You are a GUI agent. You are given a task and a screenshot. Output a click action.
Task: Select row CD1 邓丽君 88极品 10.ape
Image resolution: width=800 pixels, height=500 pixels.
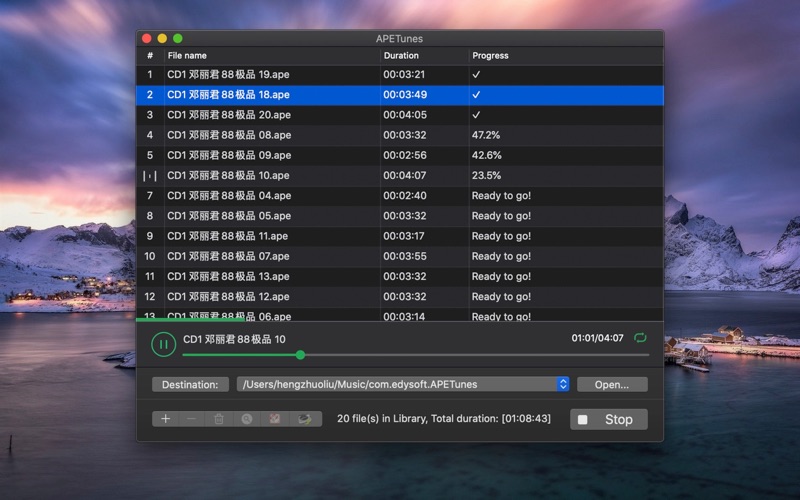coord(399,176)
